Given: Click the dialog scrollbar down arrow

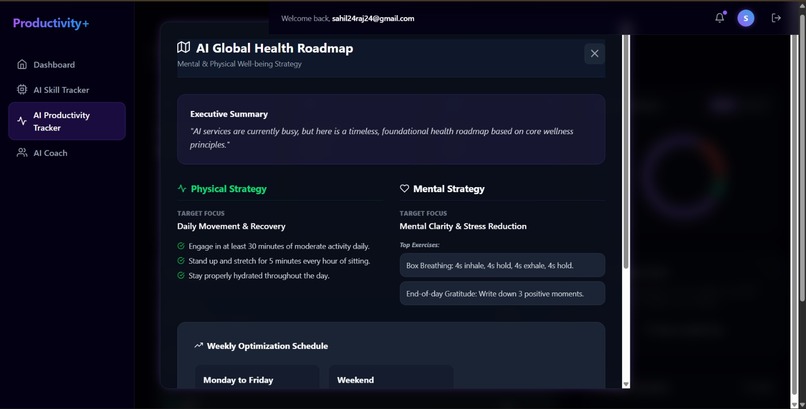Looking at the screenshot, I should (626, 384).
